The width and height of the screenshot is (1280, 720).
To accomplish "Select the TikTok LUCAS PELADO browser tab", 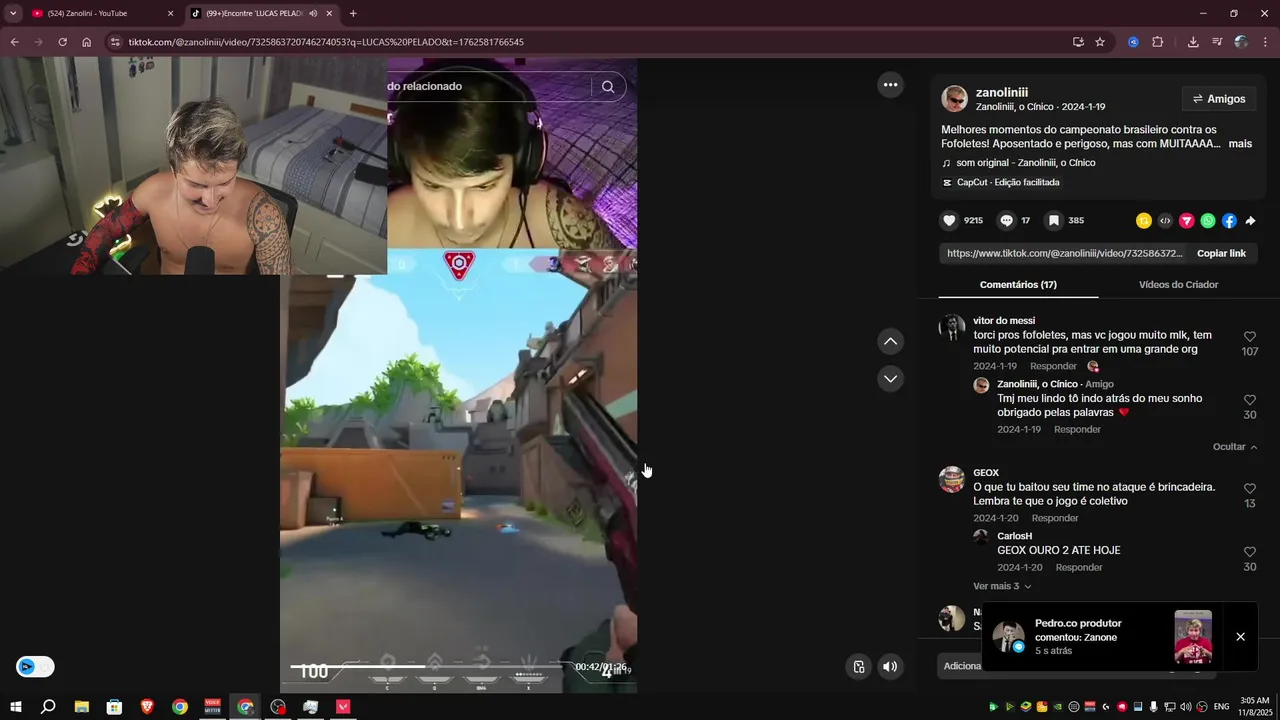I will pos(262,13).
